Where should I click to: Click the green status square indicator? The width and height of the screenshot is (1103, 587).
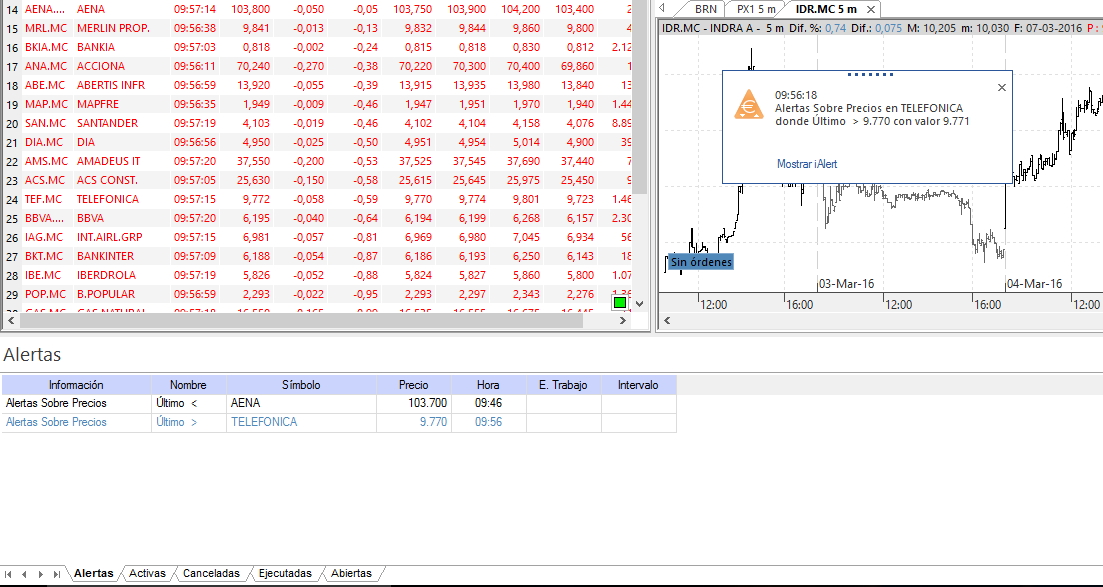click(620, 303)
